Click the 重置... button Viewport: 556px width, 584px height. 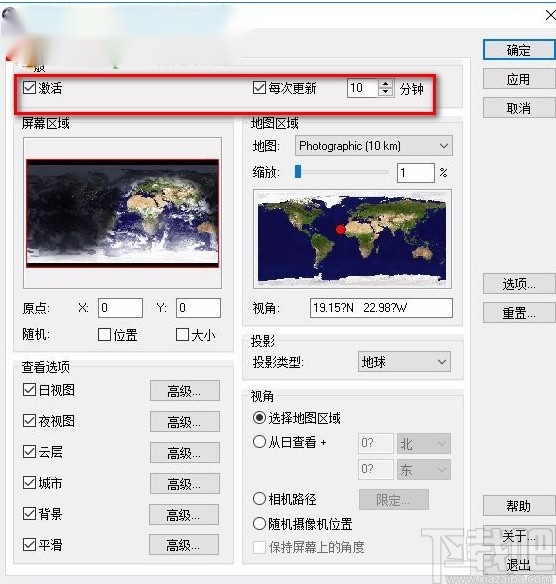point(518,313)
